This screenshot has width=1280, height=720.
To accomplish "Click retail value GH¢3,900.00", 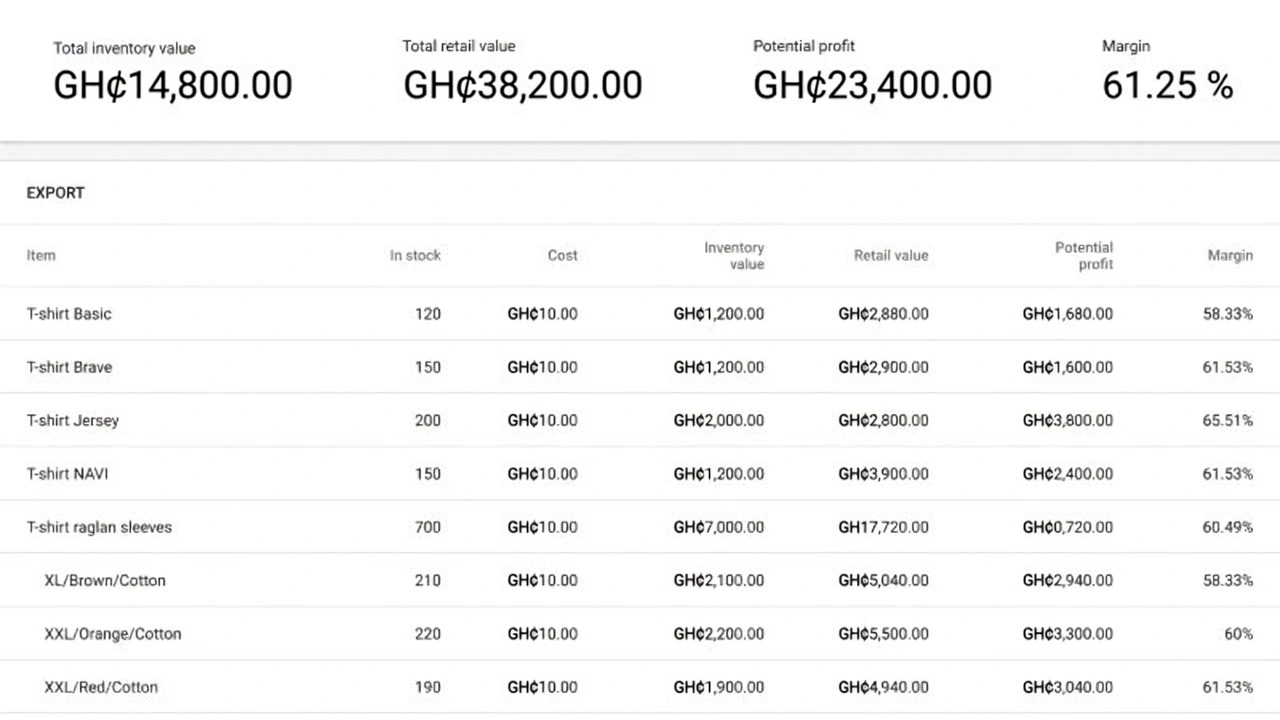I will [883, 474].
